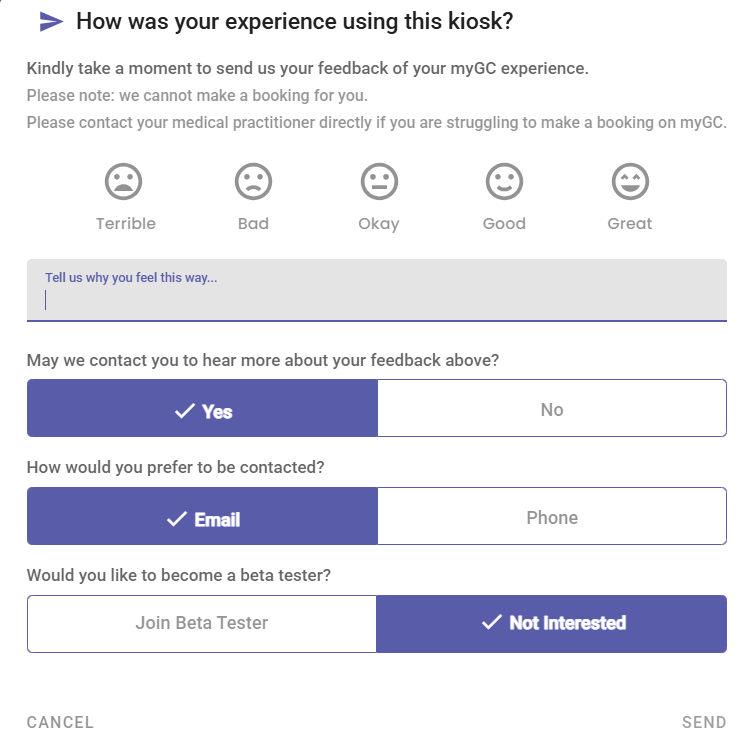Select the Good smiley face icon

[x=505, y=181]
